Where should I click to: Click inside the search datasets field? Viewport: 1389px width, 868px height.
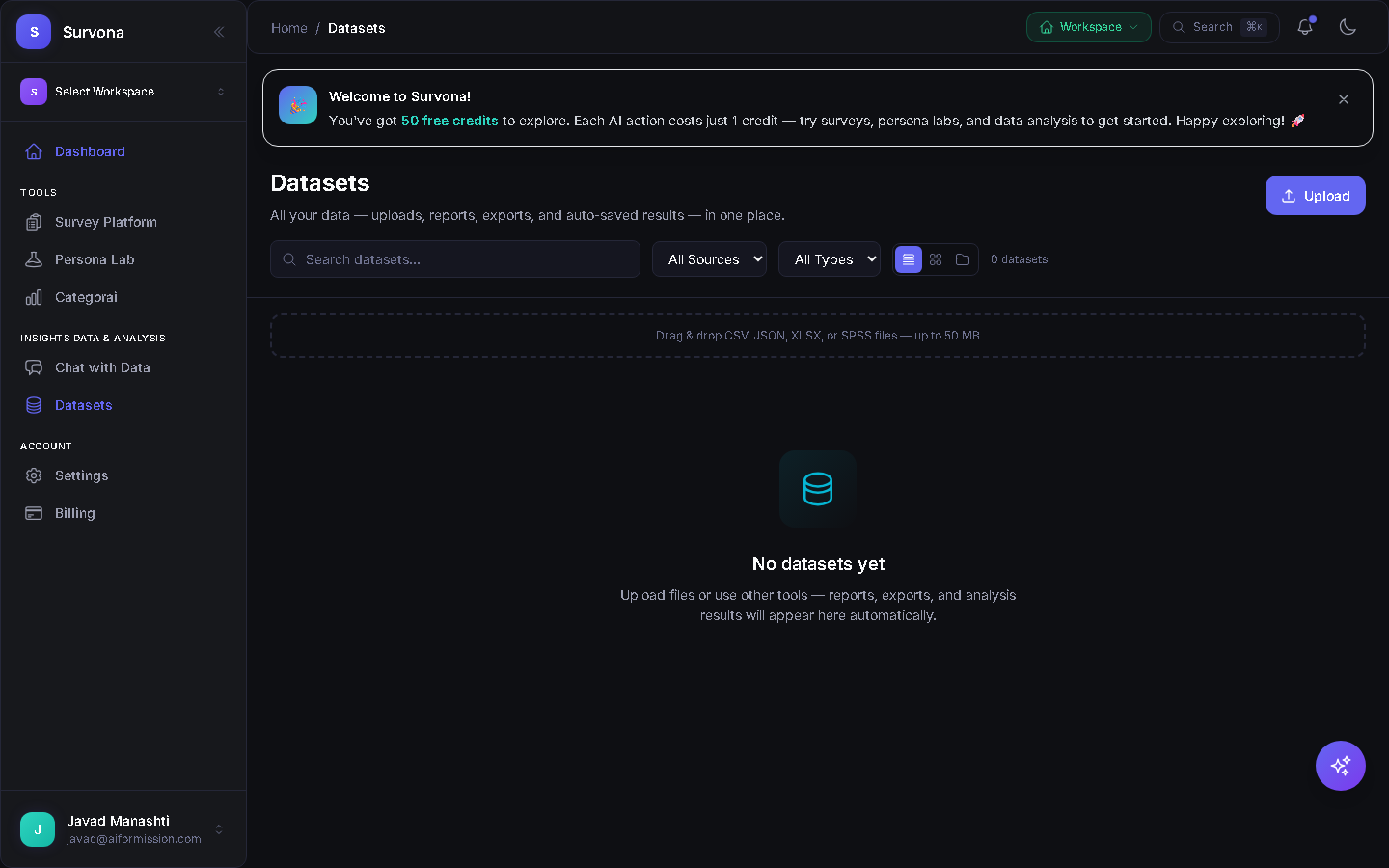click(454, 258)
